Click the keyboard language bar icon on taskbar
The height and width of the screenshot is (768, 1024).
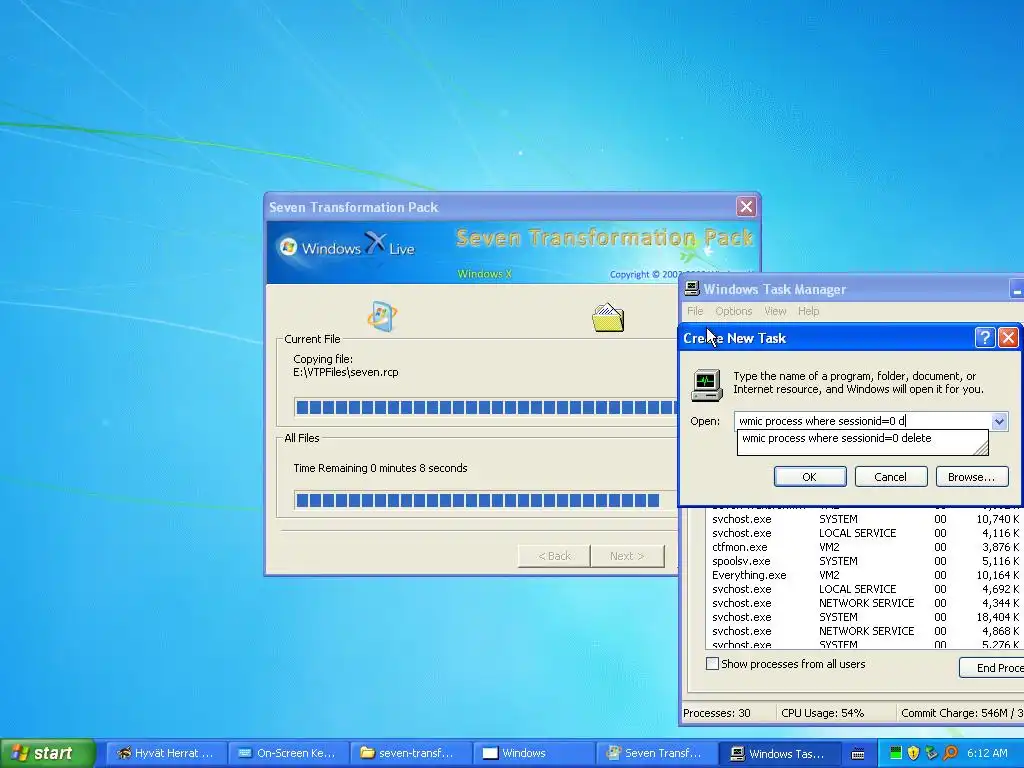click(858, 754)
